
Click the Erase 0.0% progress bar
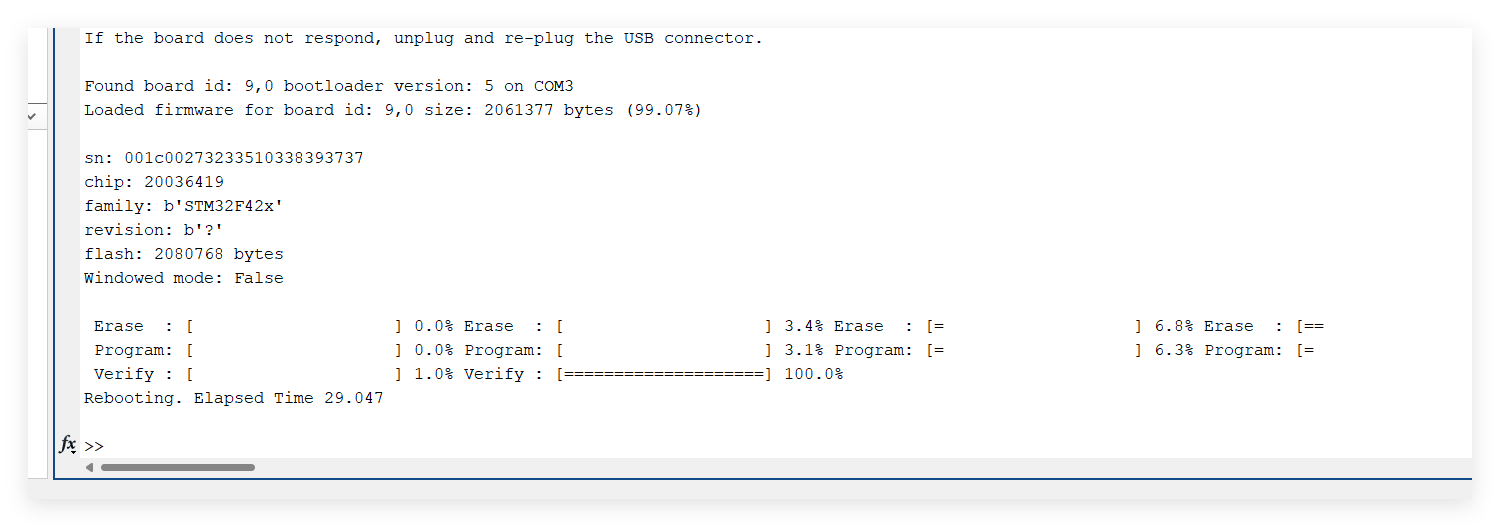point(294,326)
